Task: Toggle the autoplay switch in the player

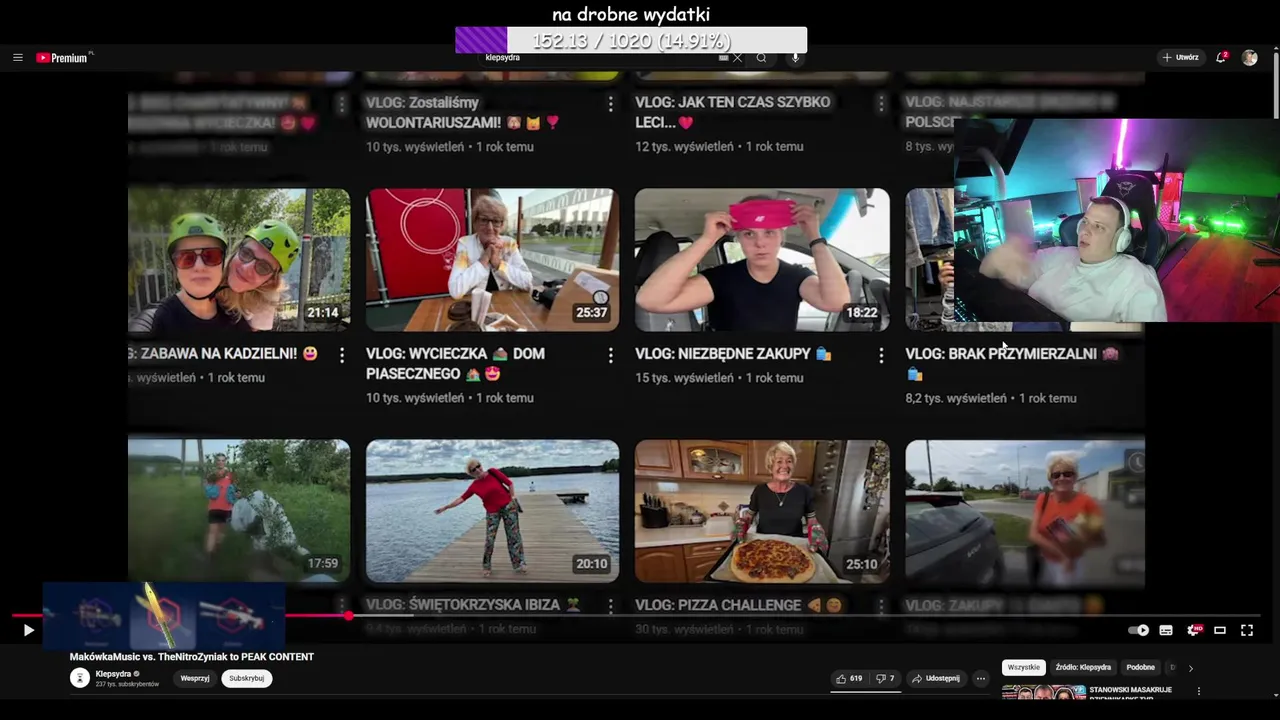Action: (1139, 630)
